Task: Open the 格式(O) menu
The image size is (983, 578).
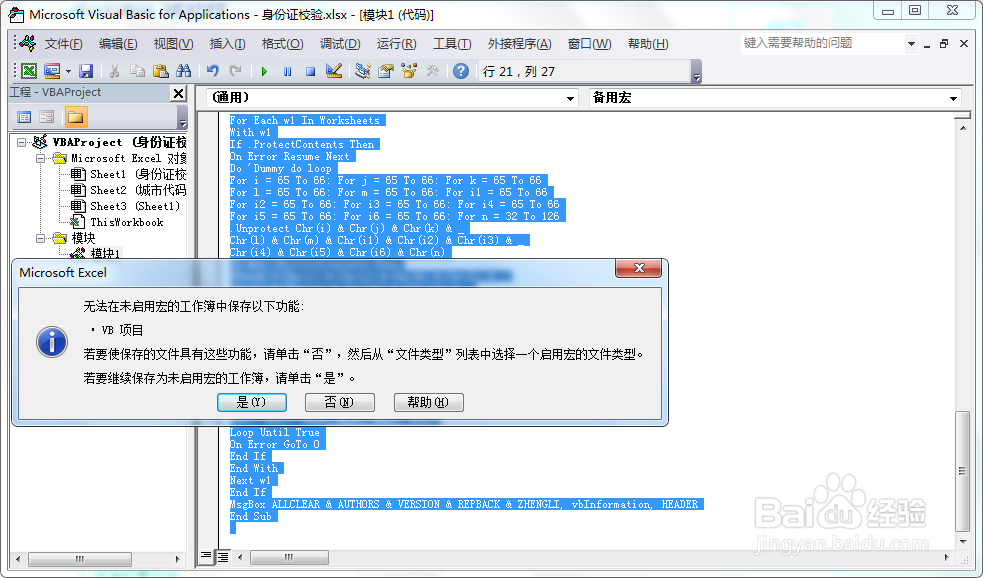Action: pyautogui.click(x=282, y=44)
